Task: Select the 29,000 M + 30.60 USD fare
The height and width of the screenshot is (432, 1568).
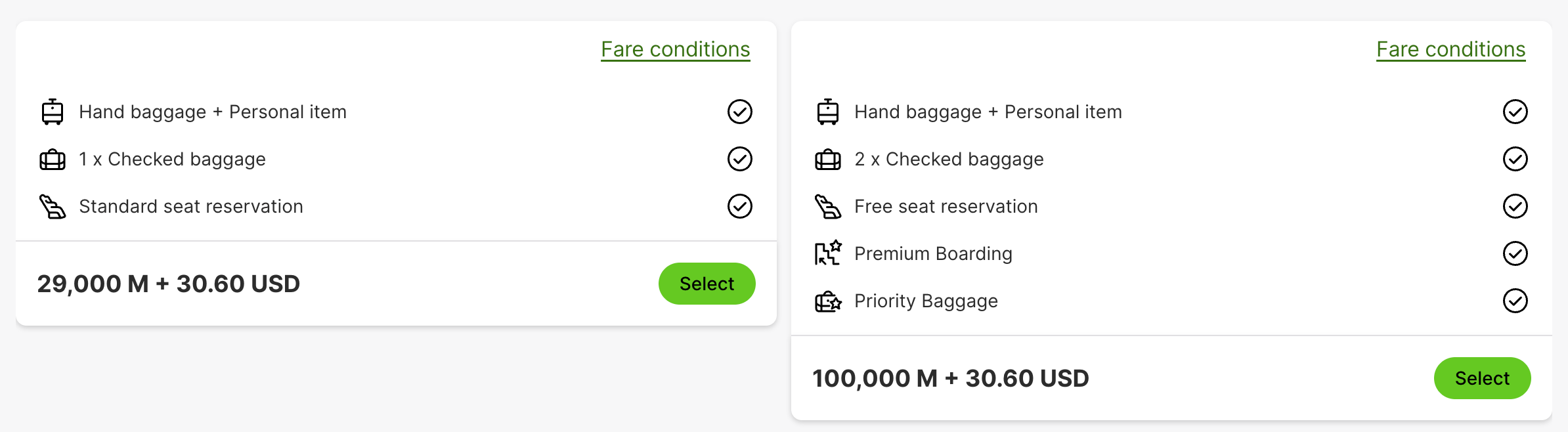Action: pyautogui.click(x=707, y=284)
